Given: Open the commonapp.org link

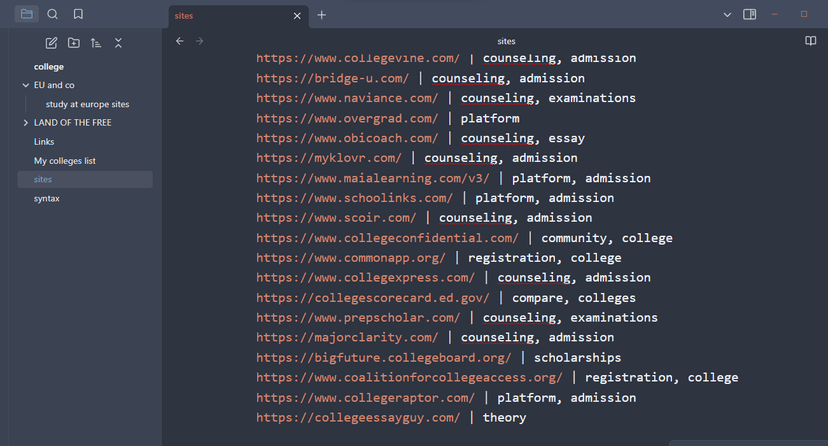Looking at the screenshot, I should pos(351,258).
